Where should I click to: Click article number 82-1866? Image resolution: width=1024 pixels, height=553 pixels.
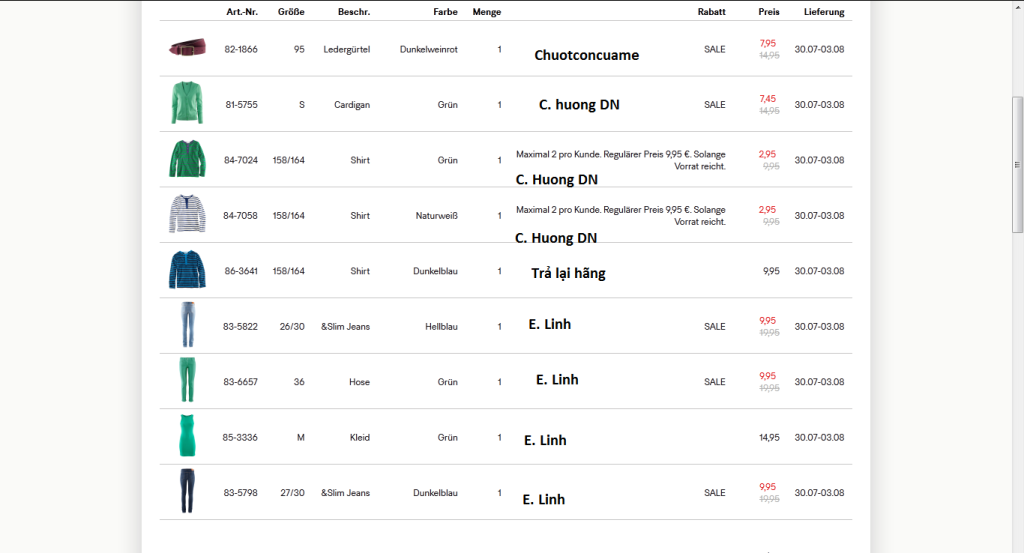click(240, 49)
